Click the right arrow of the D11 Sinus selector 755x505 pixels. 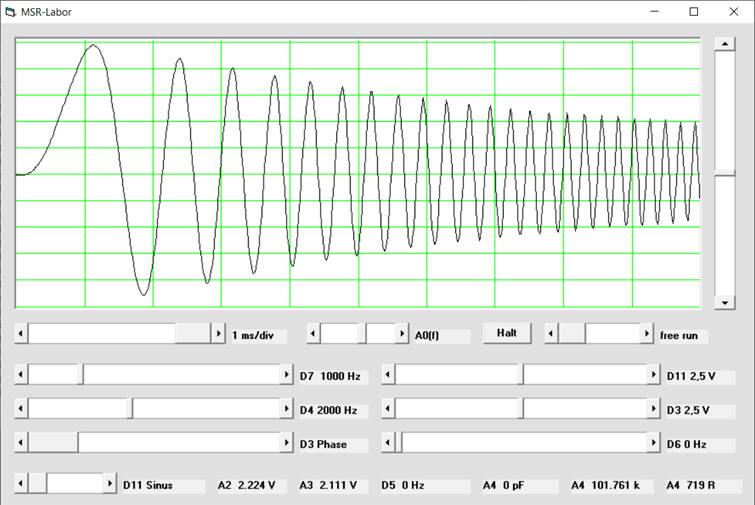tap(110, 484)
